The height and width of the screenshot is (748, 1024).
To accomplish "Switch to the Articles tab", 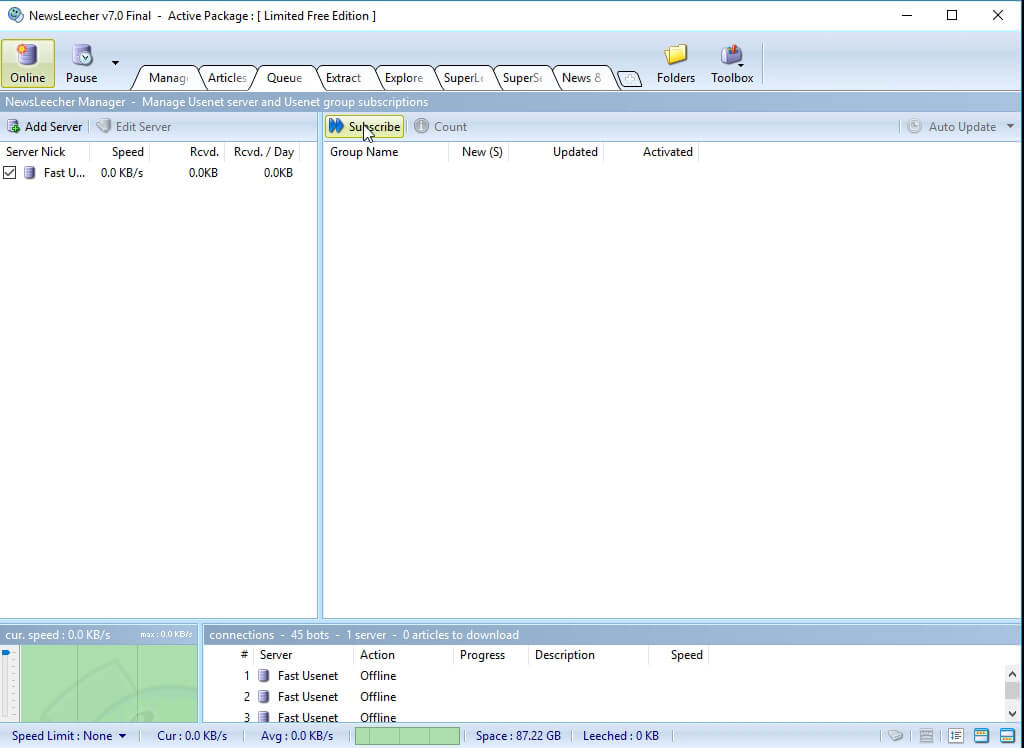I will point(227,78).
